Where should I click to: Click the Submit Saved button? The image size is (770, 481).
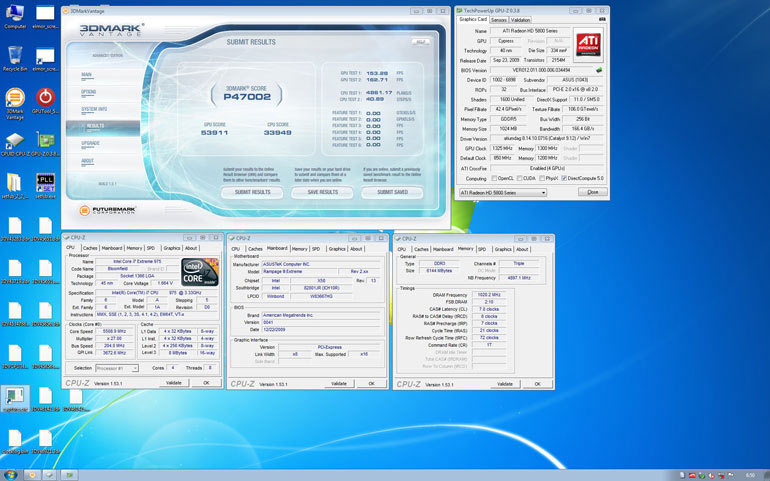[392, 192]
